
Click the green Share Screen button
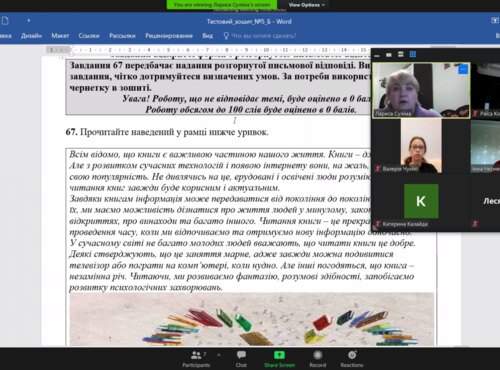pyautogui.click(x=279, y=359)
